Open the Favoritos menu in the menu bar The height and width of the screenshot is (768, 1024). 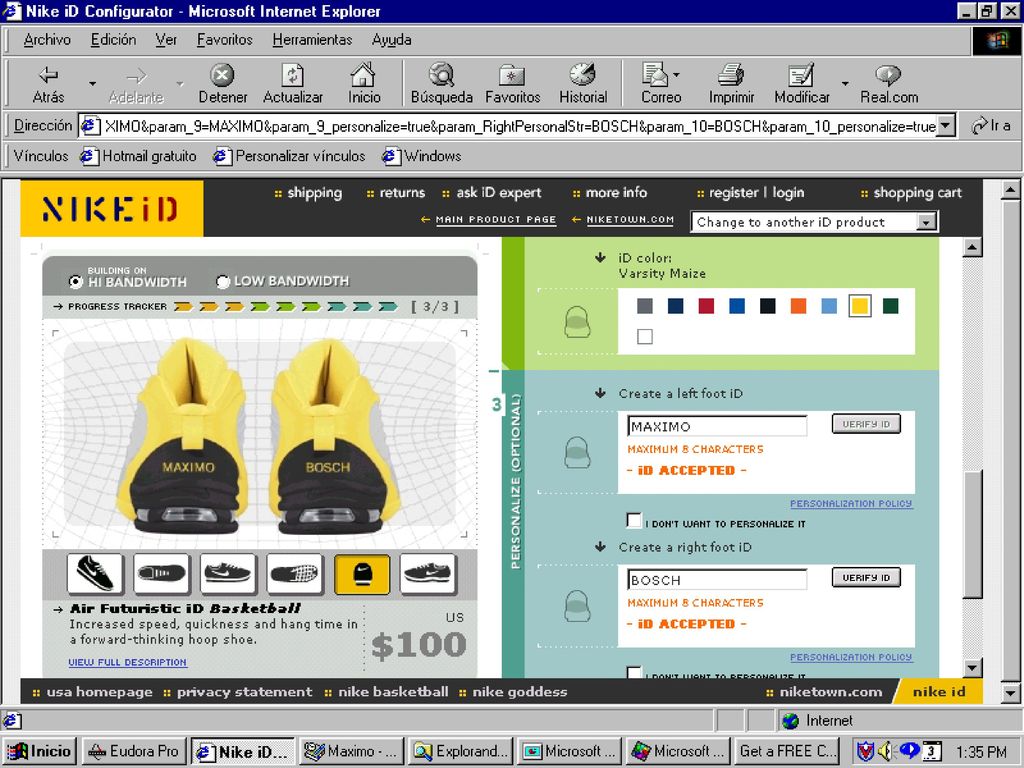point(225,40)
